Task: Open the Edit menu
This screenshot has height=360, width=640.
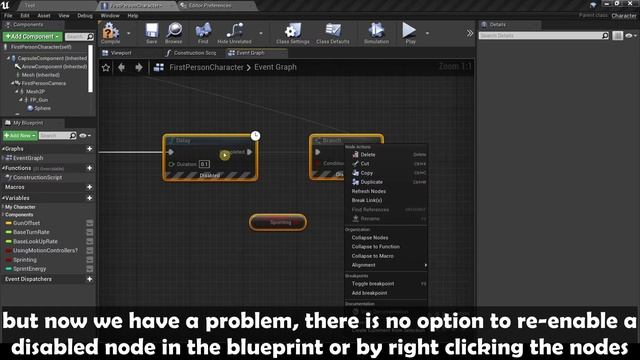Action: click(25, 16)
